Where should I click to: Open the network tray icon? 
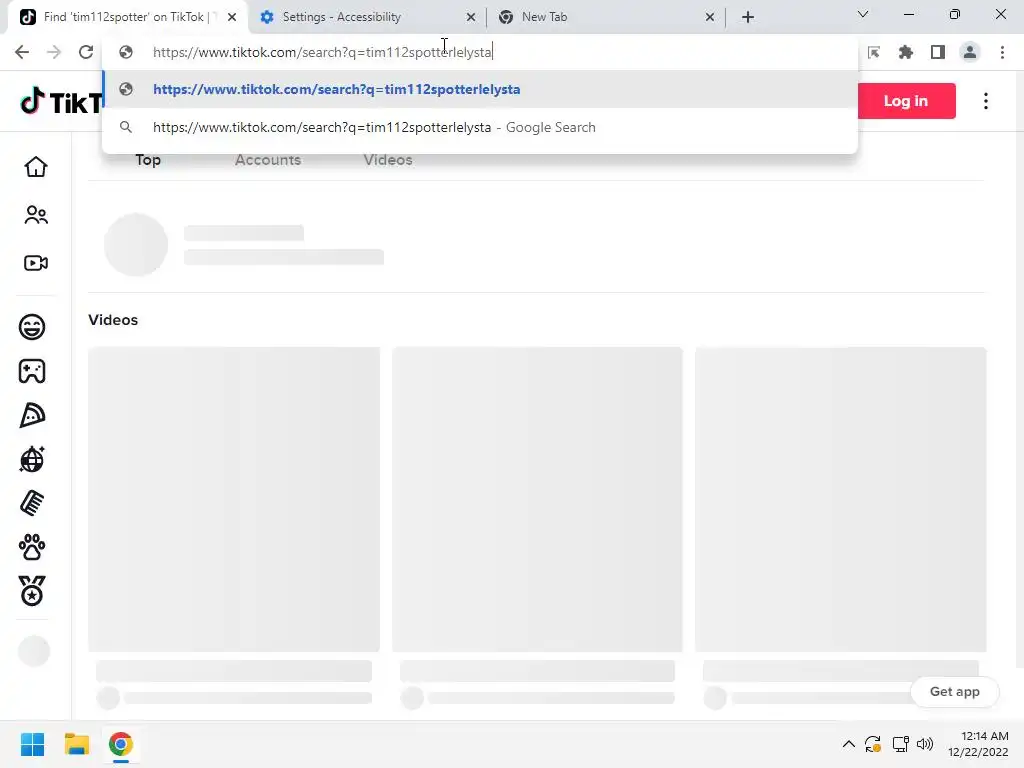901,744
